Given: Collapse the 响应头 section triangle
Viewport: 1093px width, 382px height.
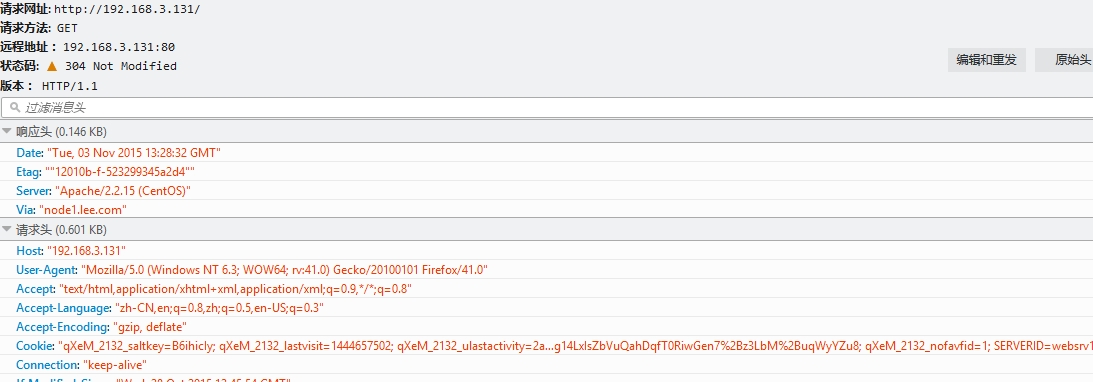Looking at the screenshot, I should click(x=7, y=132).
